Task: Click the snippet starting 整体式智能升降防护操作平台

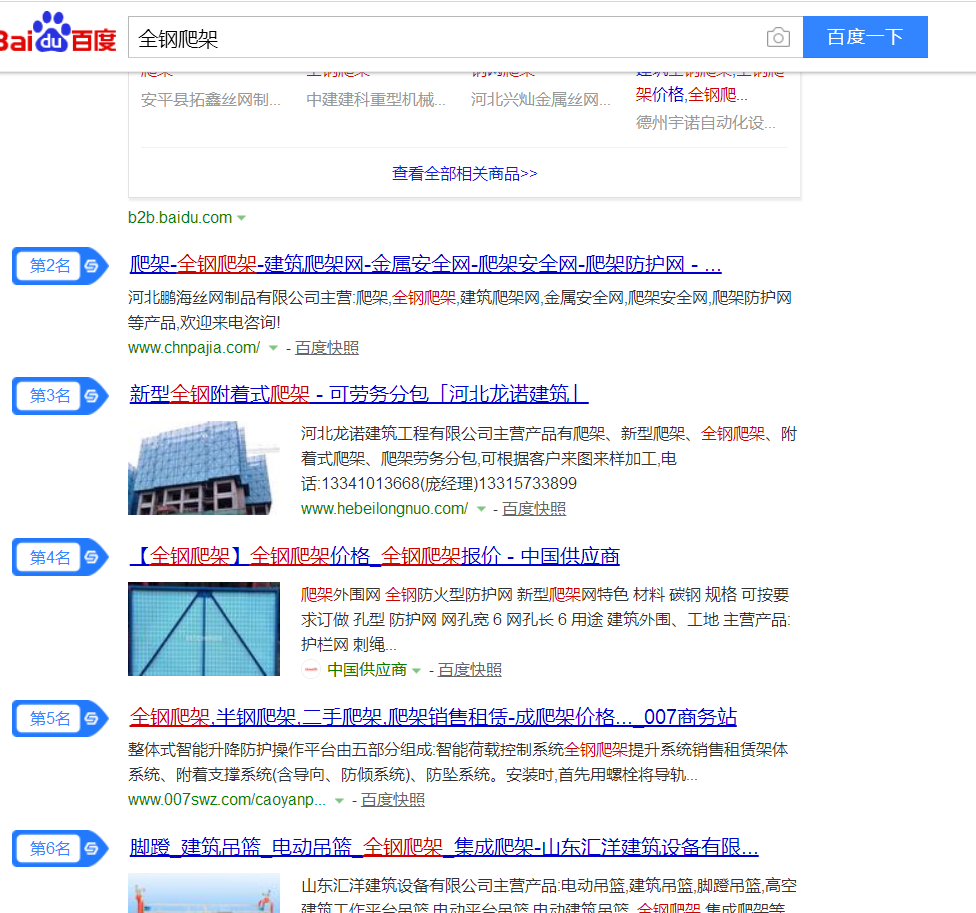Action: click(458, 762)
